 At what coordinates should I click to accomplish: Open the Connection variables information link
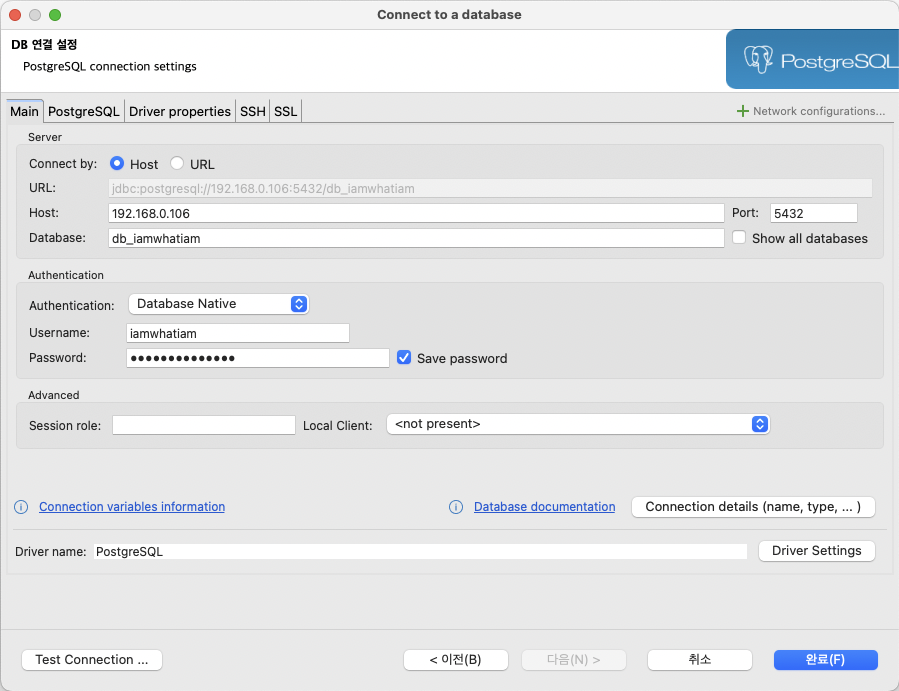[x=132, y=507]
